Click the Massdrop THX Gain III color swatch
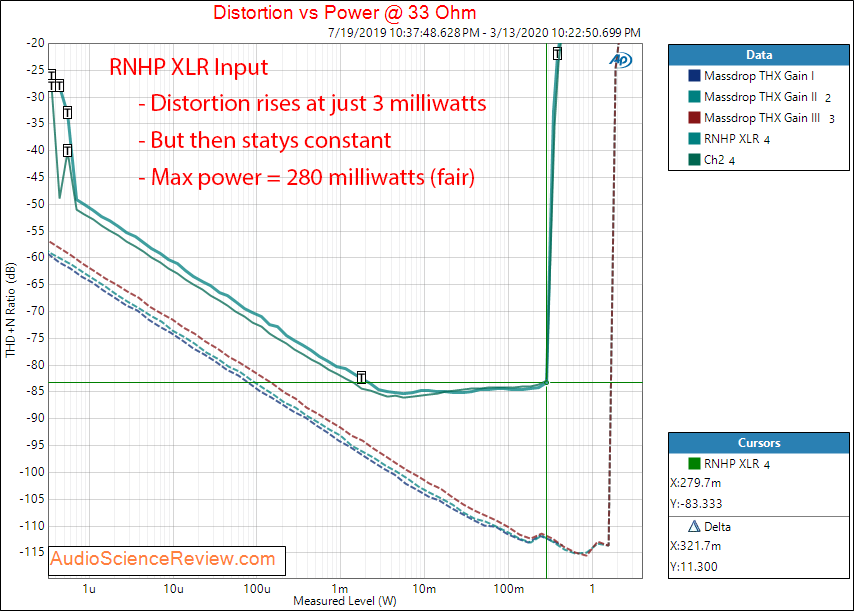 [x=694, y=118]
